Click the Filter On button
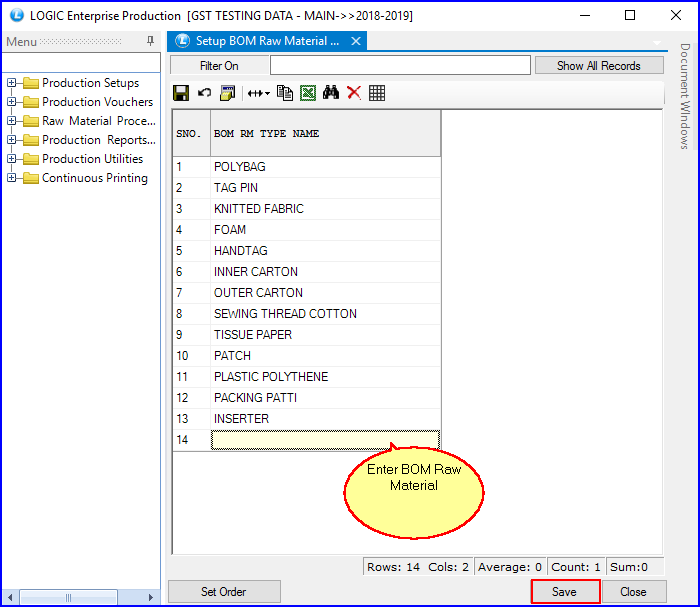The height and width of the screenshot is (607, 700). (219, 66)
